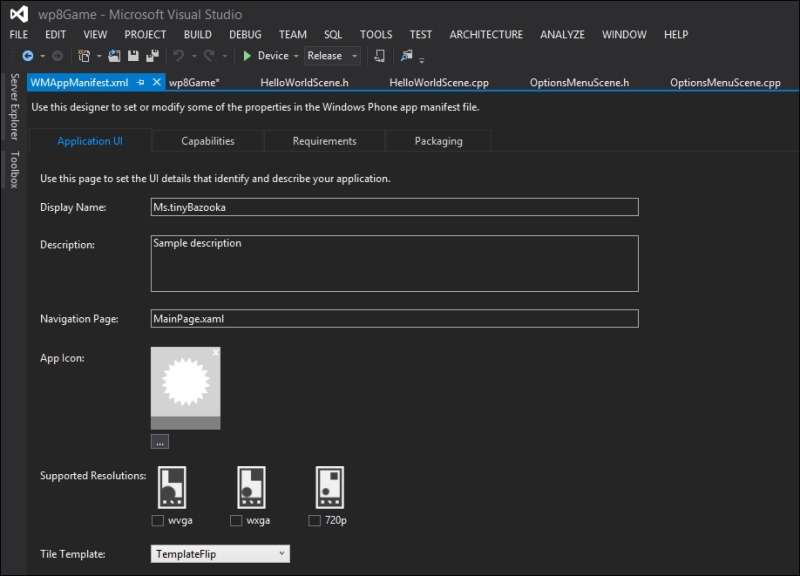The height and width of the screenshot is (576, 800).
Task: Open the WINDOW menu
Action: point(624,34)
